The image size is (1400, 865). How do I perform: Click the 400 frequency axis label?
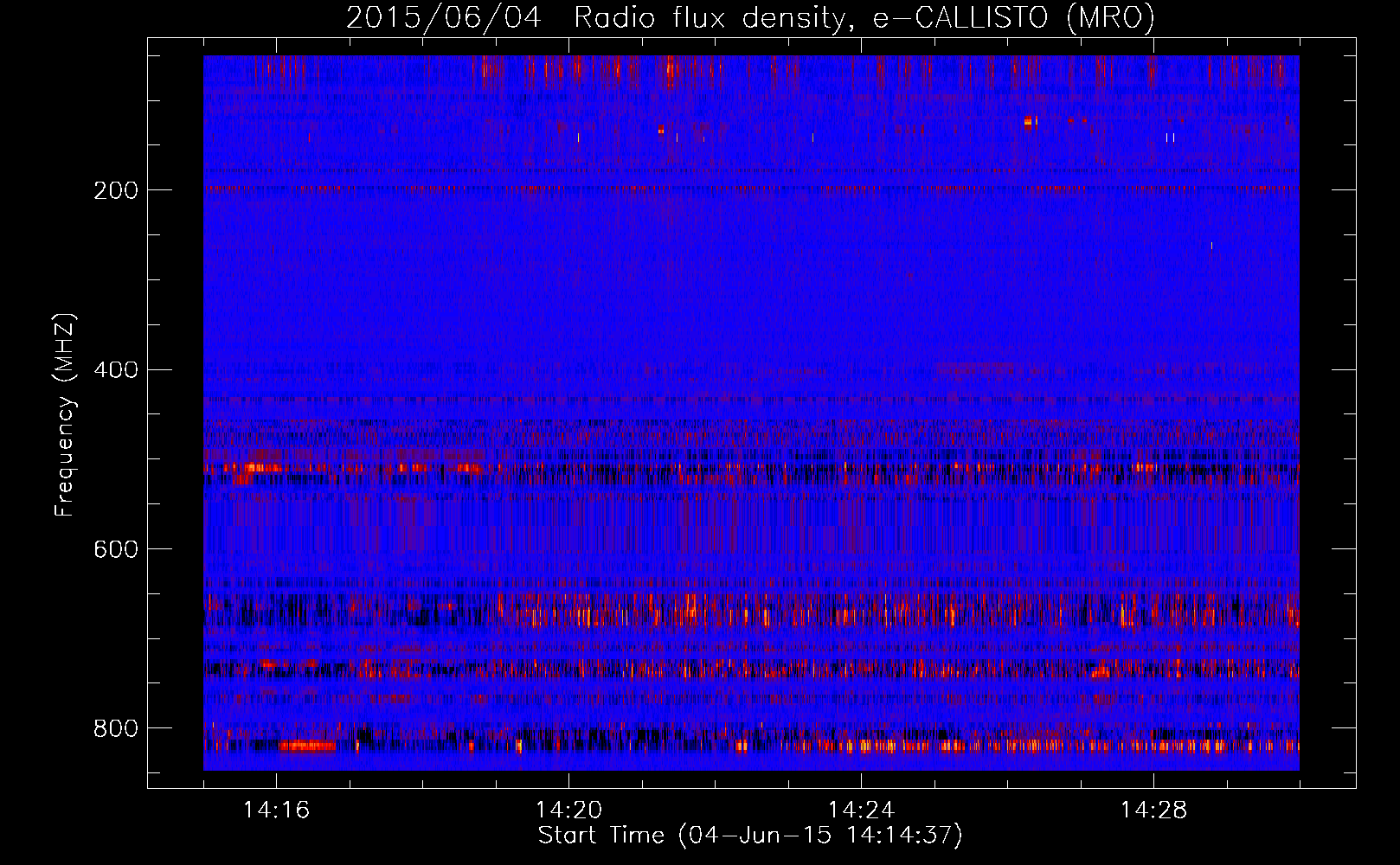116,370
